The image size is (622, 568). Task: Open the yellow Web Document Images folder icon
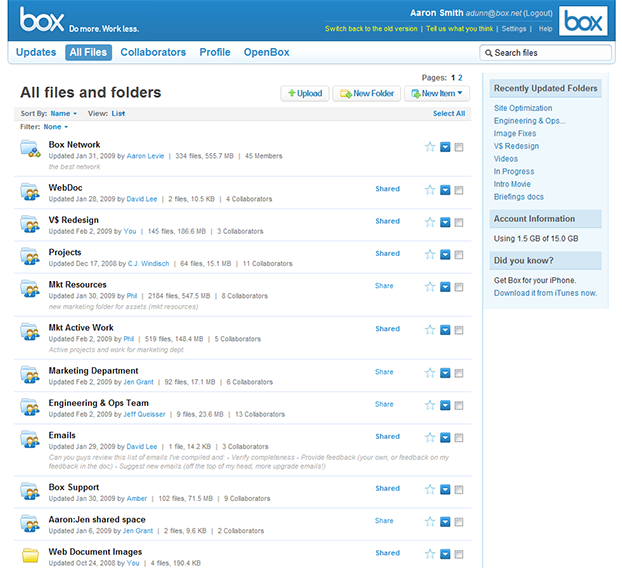pos(30,555)
